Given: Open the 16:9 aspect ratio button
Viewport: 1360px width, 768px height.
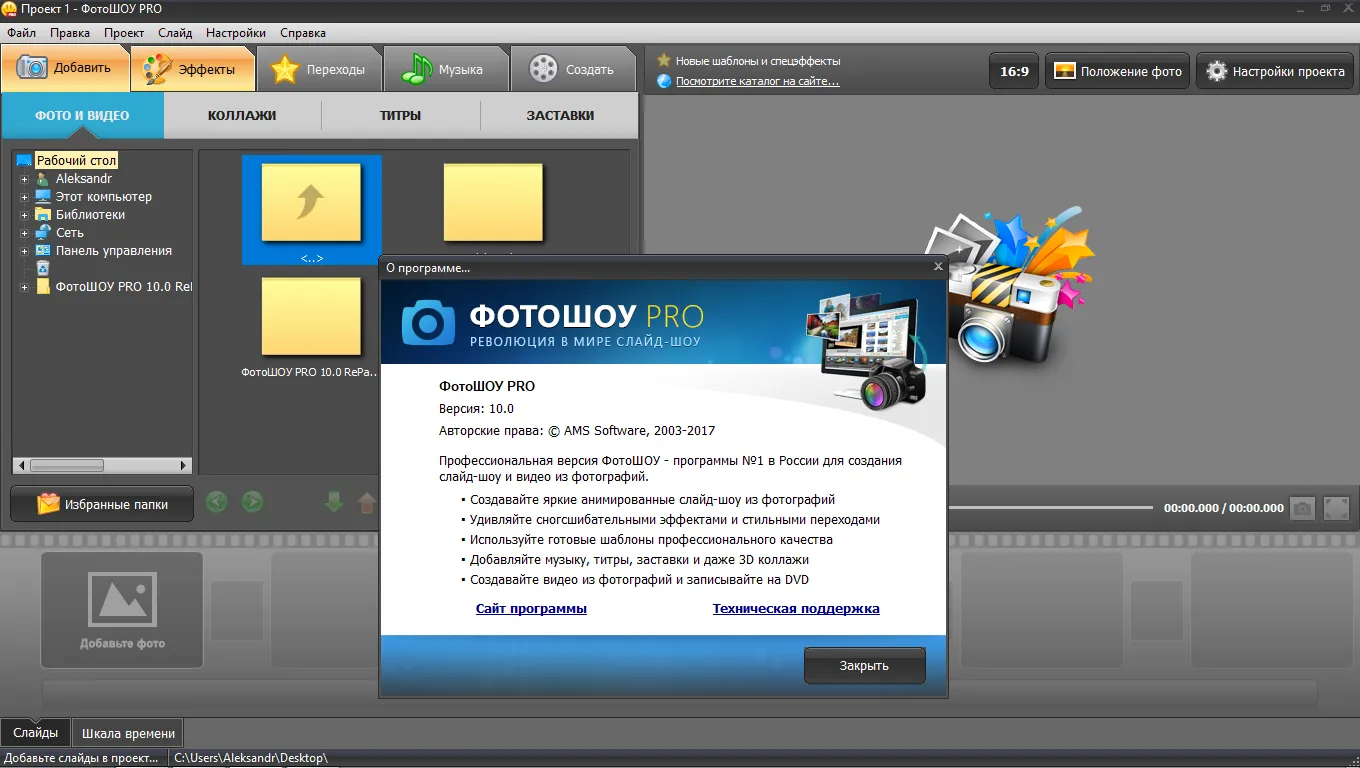Looking at the screenshot, I should click(1014, 71).
